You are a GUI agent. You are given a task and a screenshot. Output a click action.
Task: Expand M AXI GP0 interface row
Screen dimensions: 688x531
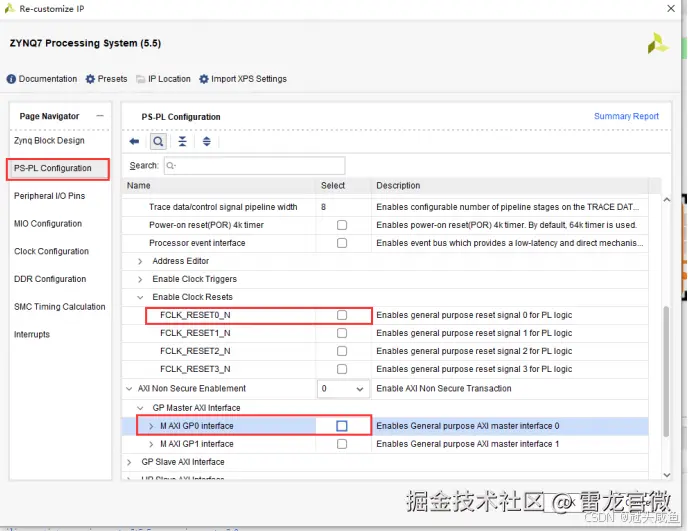pos(151,426)
